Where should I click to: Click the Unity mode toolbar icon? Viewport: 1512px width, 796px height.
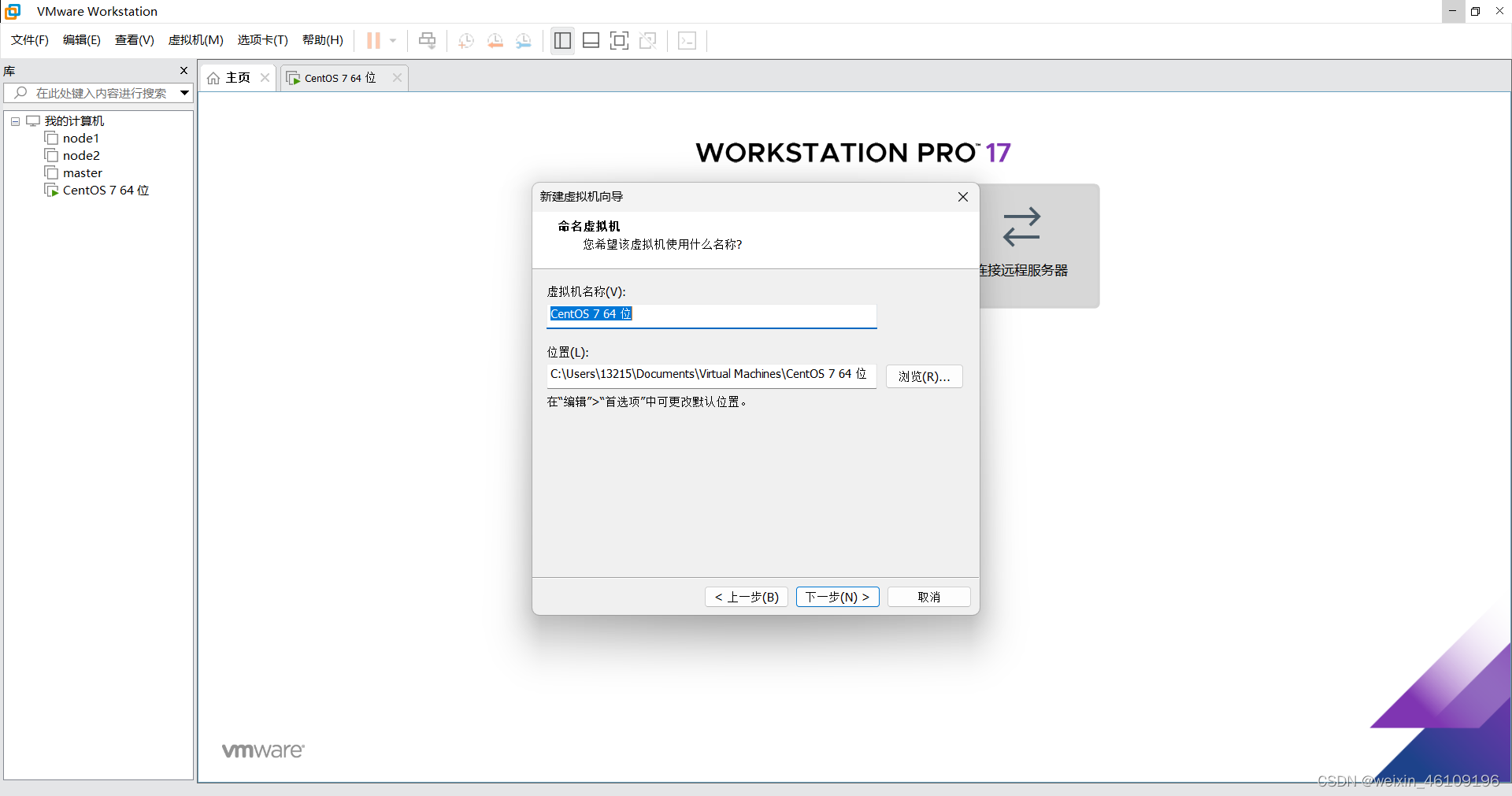[x=647, y=41]
